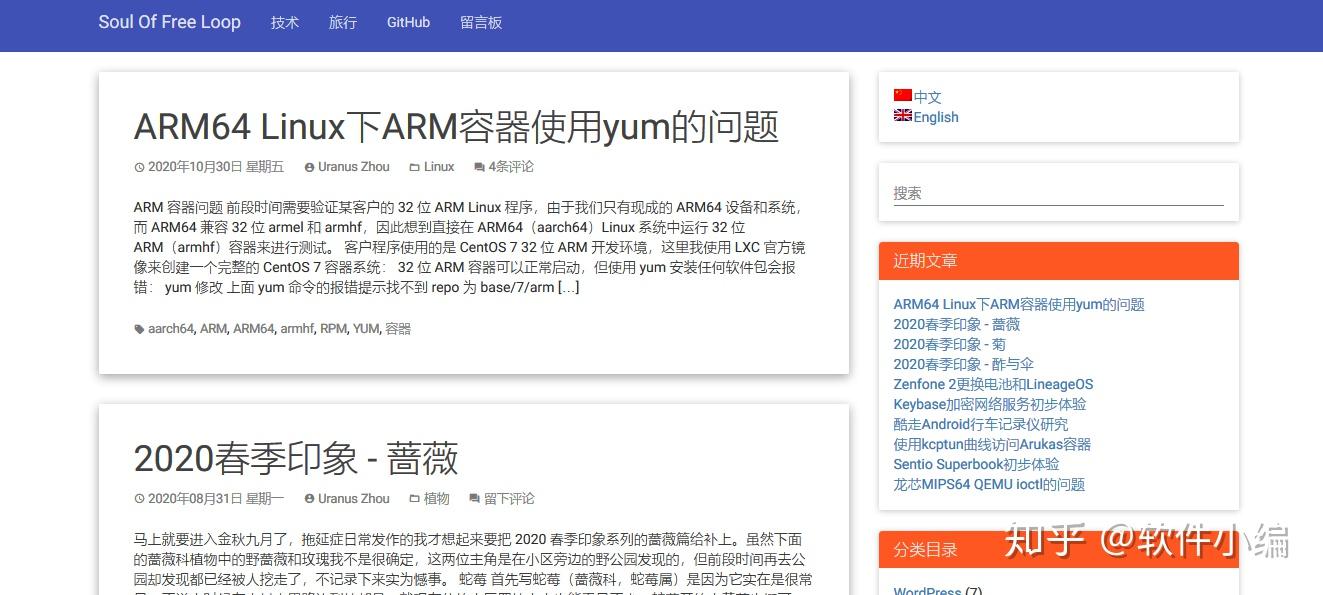This screenshot has height=595, width=1323.
Task: Click the folder icon next to Linux
Action: (415, 167)
